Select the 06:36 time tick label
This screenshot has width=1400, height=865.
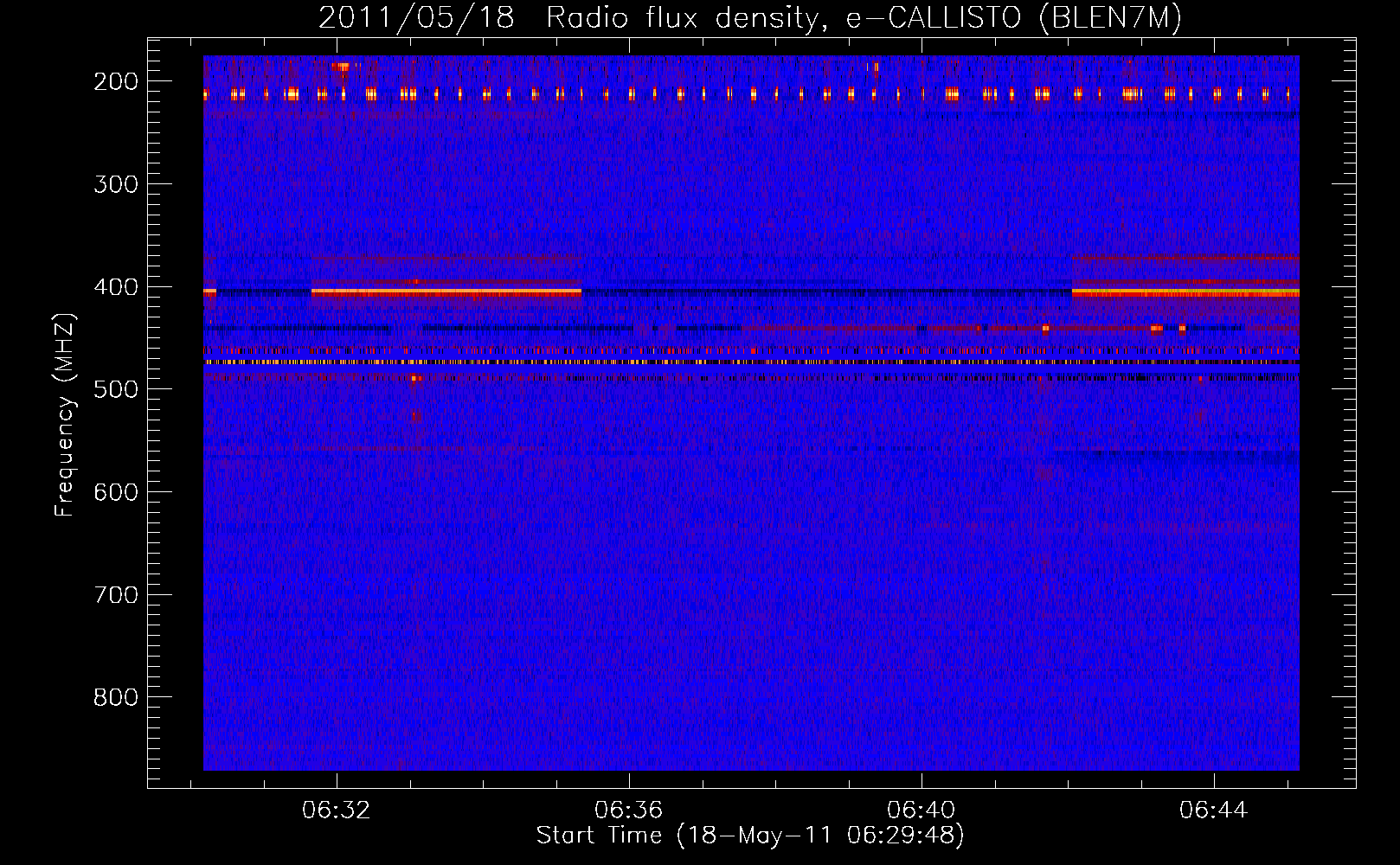tap(628, 810)
